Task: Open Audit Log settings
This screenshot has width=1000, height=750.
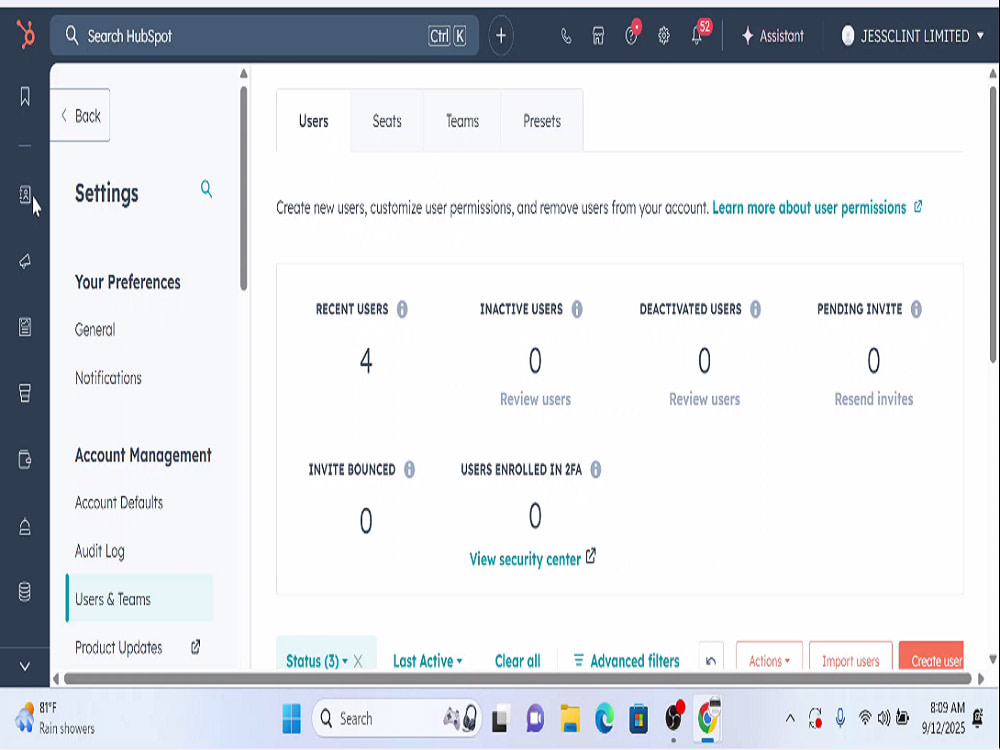Action: (x=99, y=551)
